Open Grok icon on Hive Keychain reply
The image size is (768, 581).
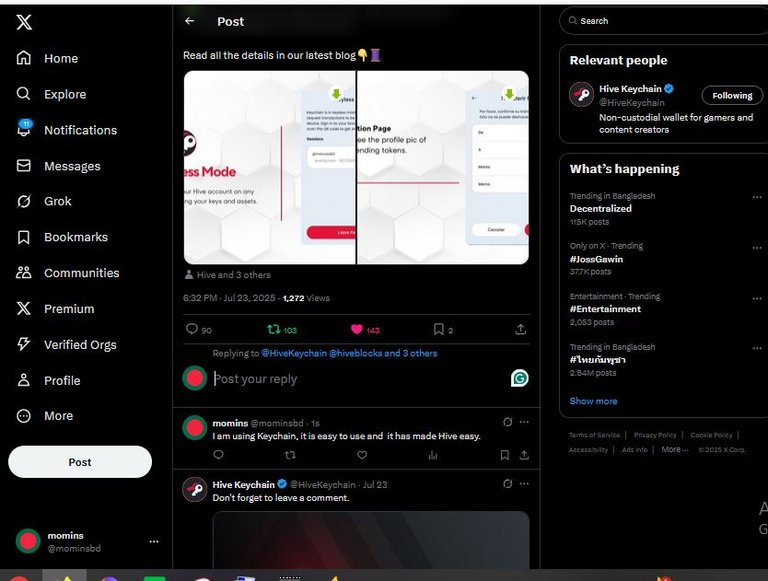click(x=507, y=484)
